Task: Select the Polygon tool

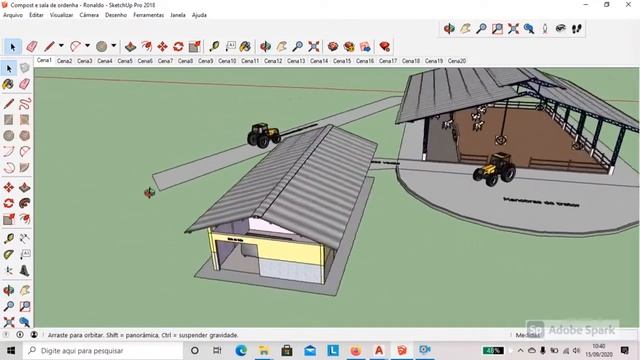Action: [x=24, y=136]
